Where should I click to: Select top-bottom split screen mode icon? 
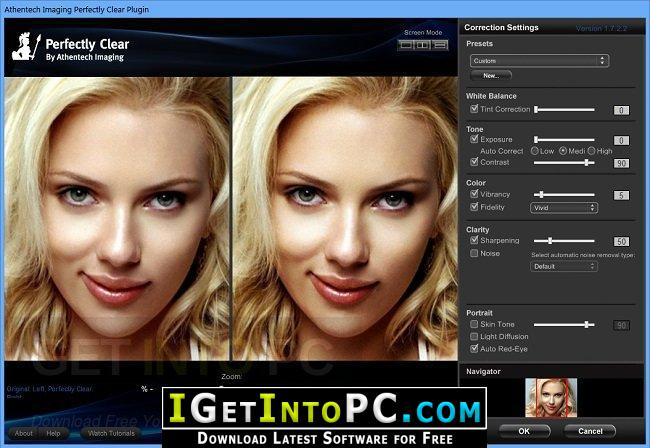coord(440,45)
